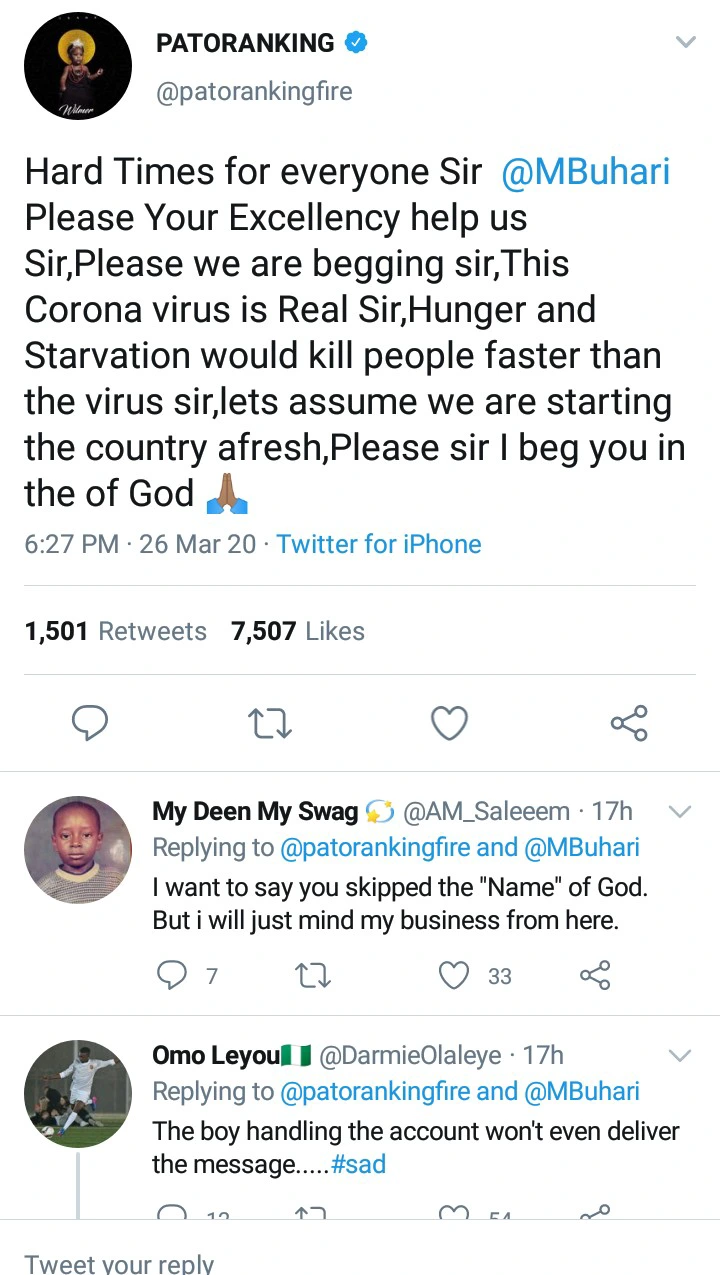Share the @AM_Saleeem reply

pos(595,975)
